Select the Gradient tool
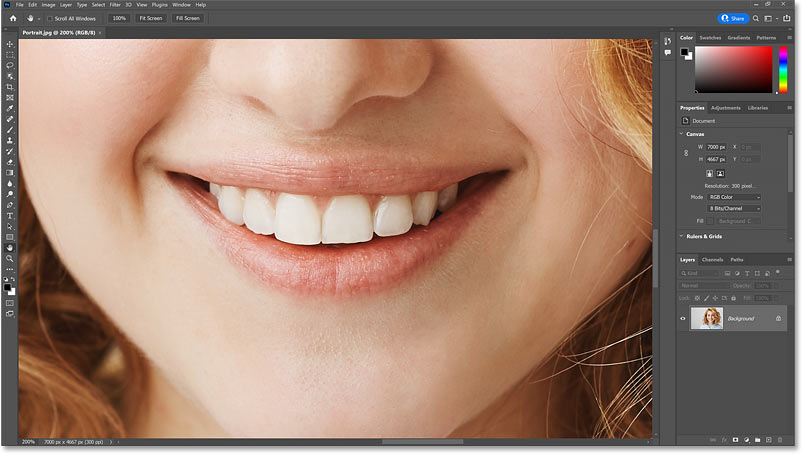Viewport: 803px width, 455px height. click(x=10, y=173)
